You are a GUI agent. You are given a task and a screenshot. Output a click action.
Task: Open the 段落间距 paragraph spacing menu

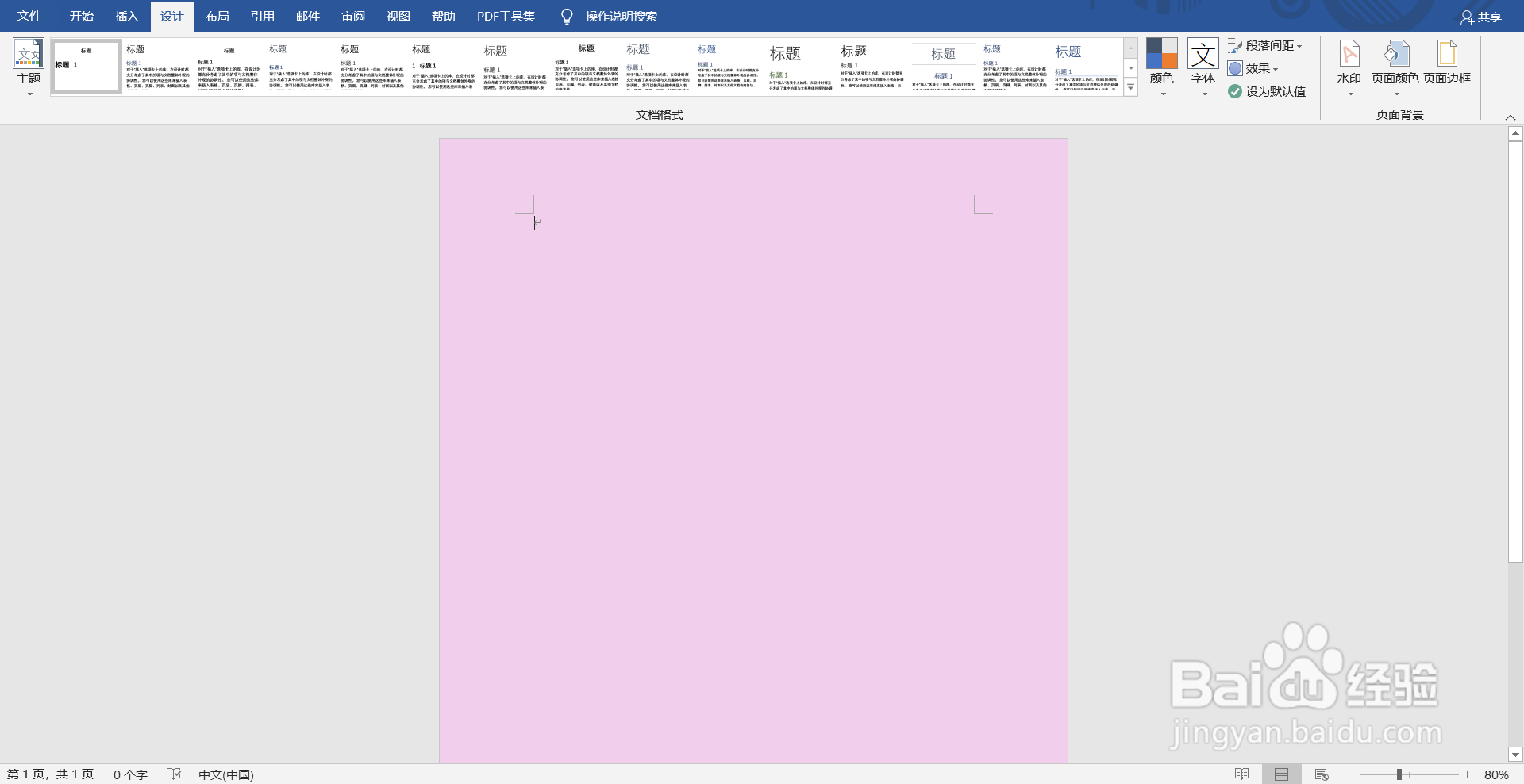coord(1265,46)
